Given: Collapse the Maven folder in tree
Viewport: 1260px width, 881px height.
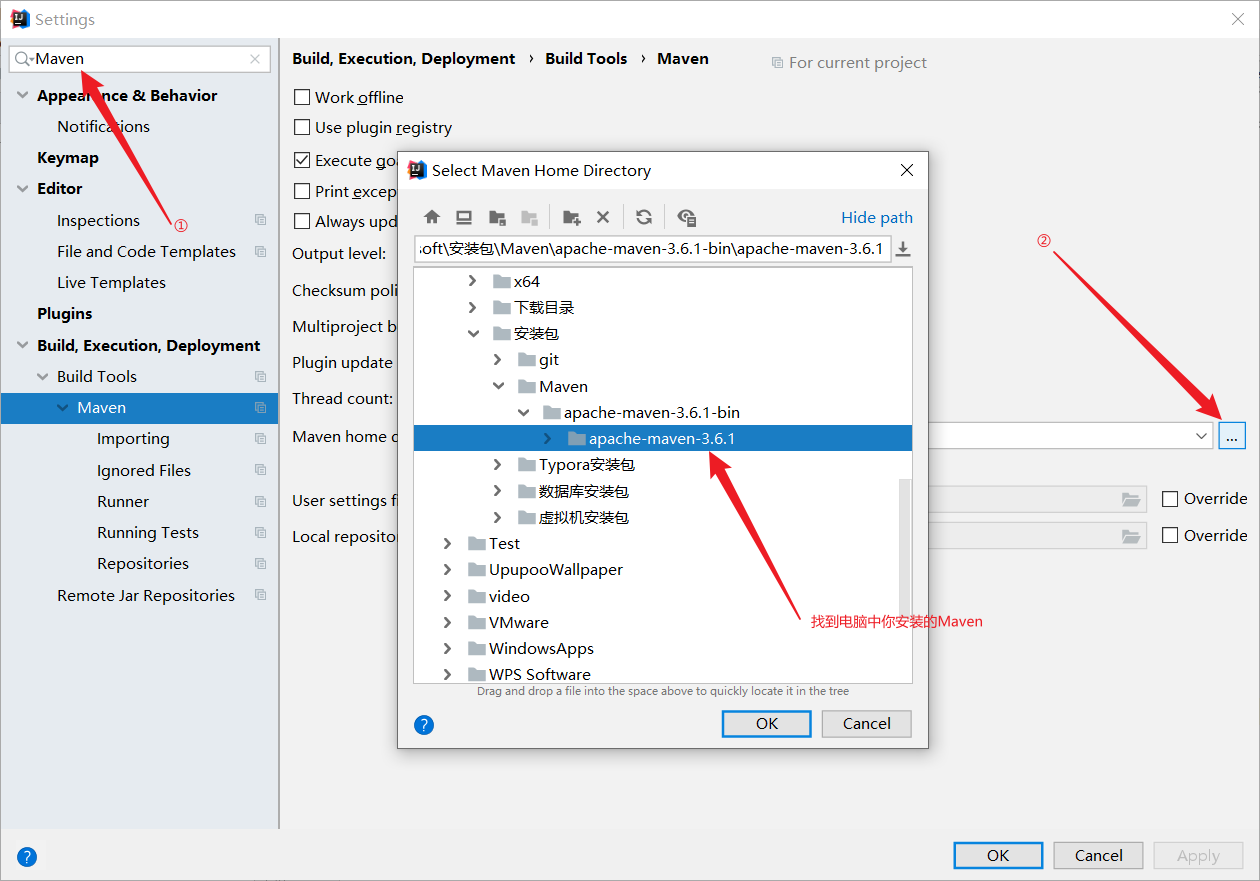Looking at the screenshot, I should click(x=498, y=386).
